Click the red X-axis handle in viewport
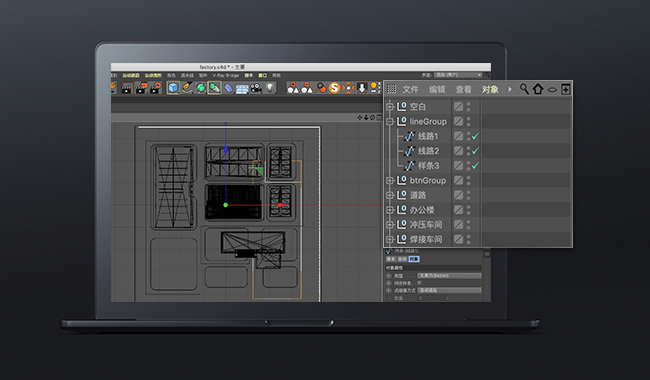The height and width of the screenshot is (380, 650). click(281, 205)
